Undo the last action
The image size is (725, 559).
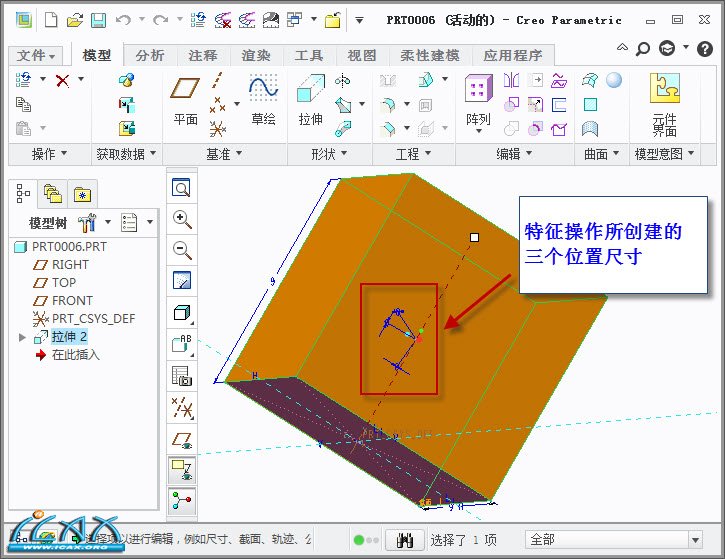123,20
